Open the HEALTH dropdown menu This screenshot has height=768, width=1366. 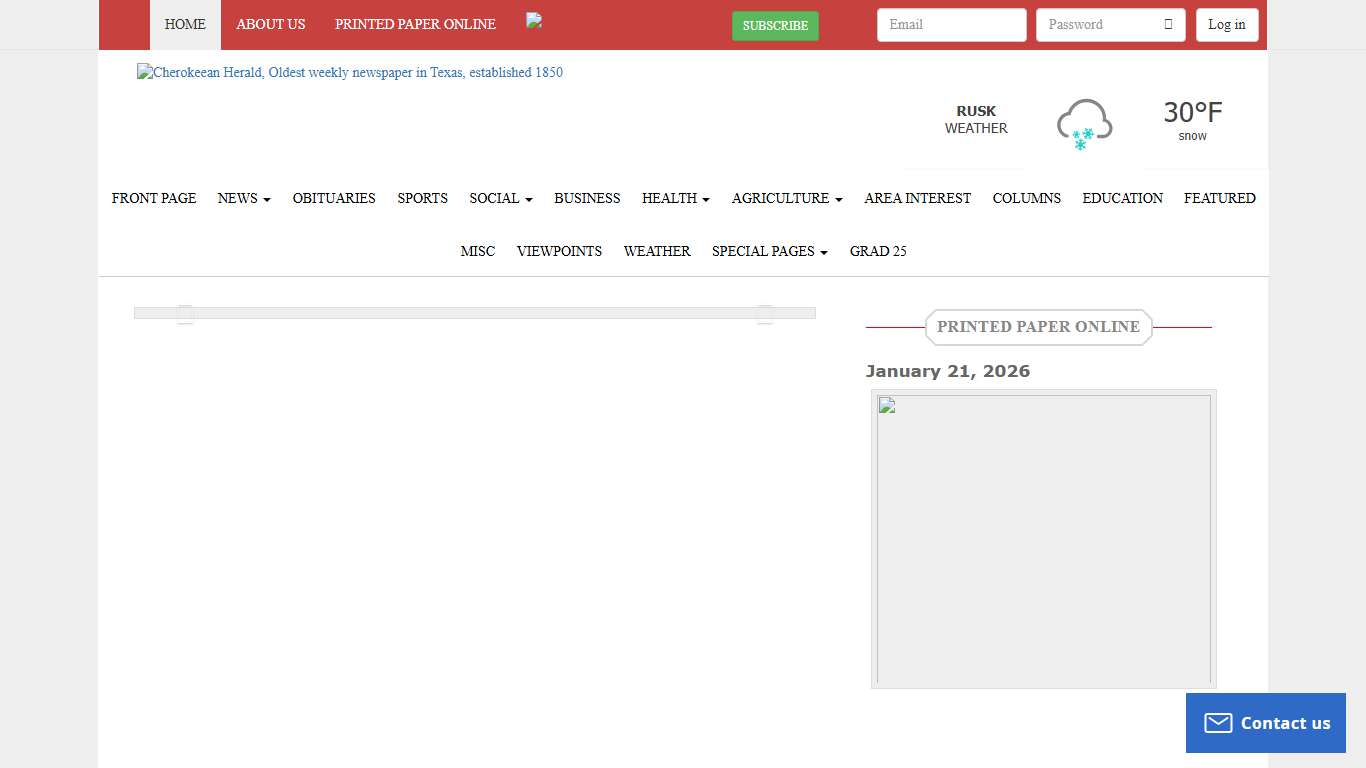coord(675,198)
